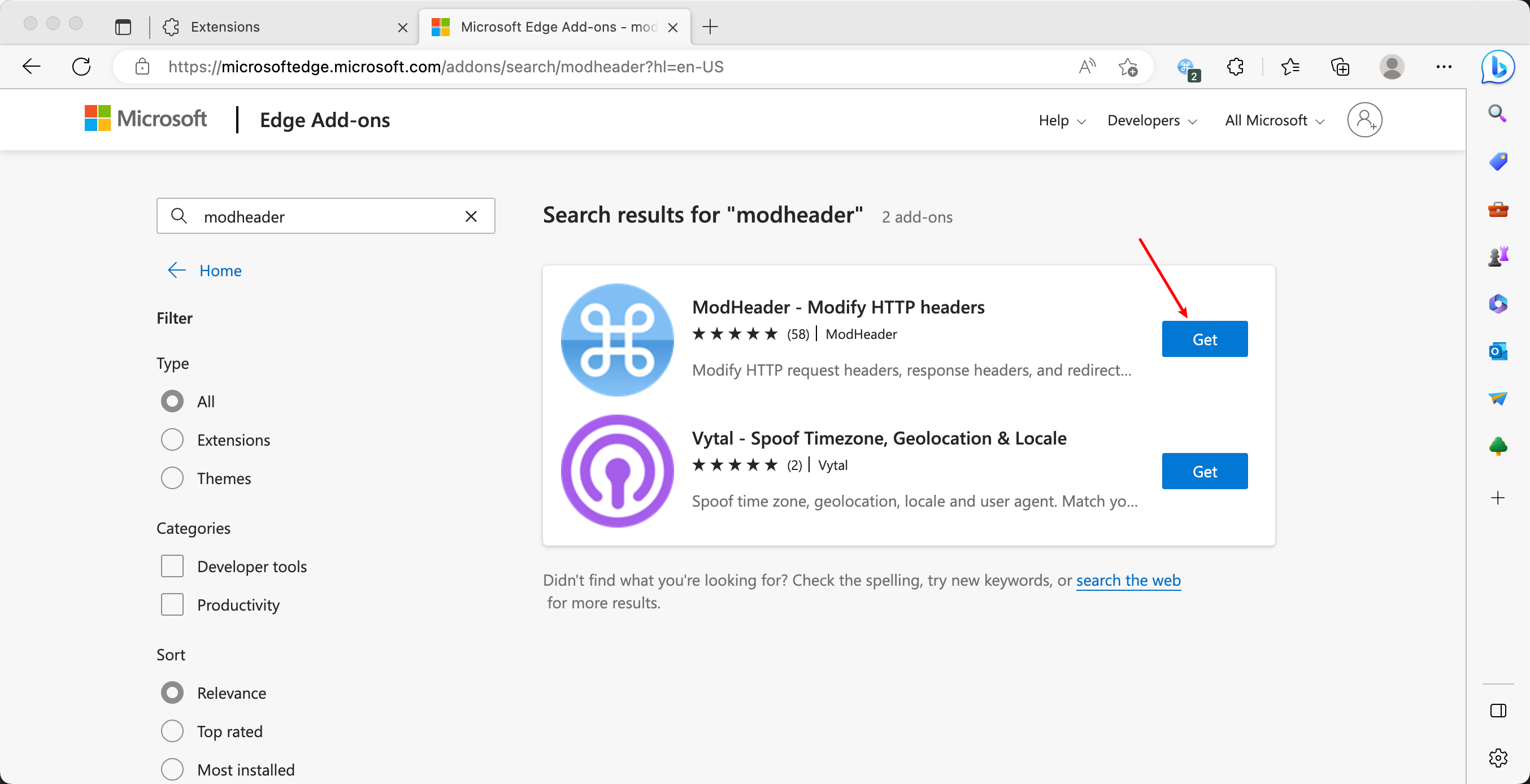Open the Favorites list icon
Screen dimensions: 1530x784
pos(1290,67)
